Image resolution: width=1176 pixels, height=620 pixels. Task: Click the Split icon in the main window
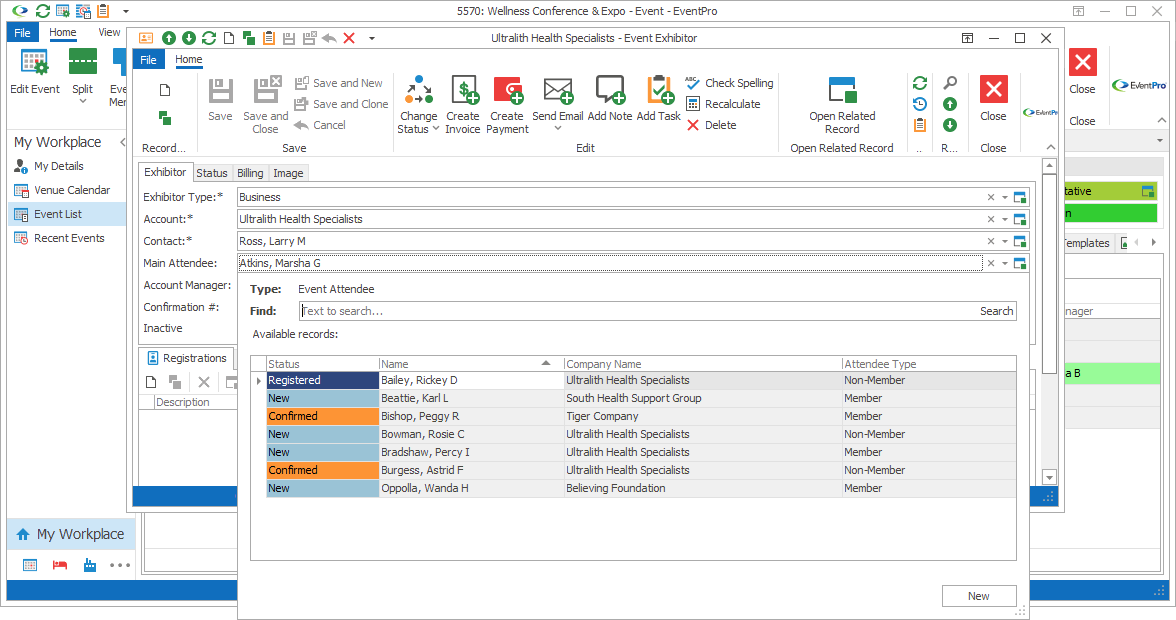(82, 62)
